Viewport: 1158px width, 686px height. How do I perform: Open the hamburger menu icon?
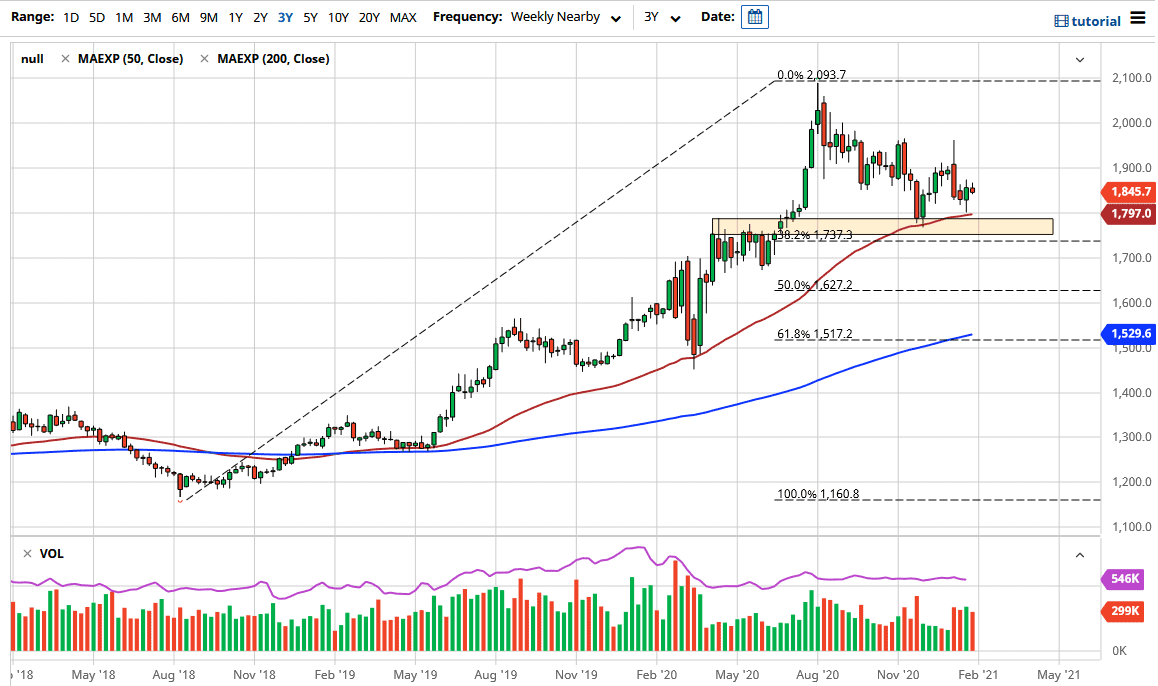pyautogui.click(x=1138, y=18)
